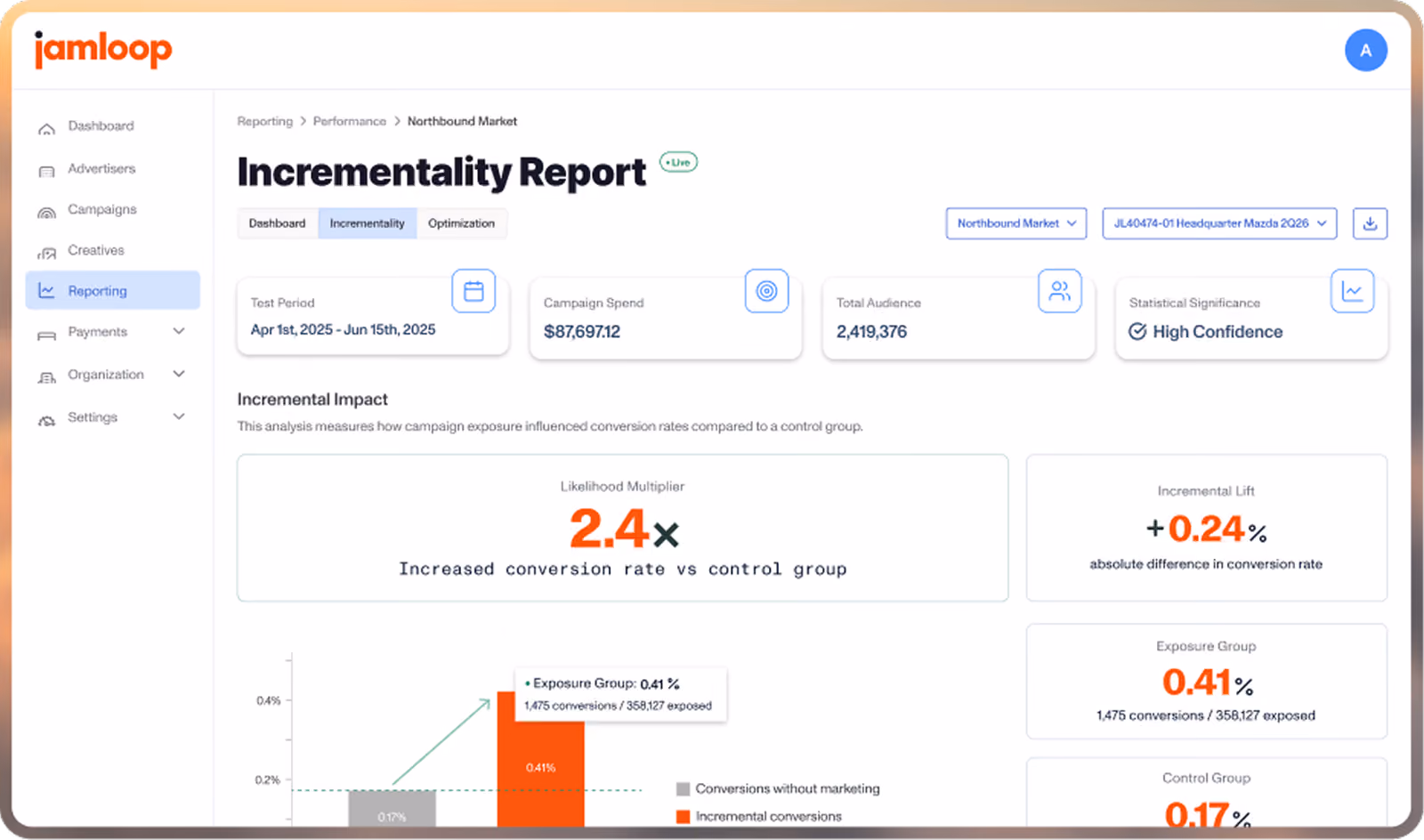The height and width of the screenshot is (840, 1424).
Task: Select the Incrementality tab
Action: point(367,223)
